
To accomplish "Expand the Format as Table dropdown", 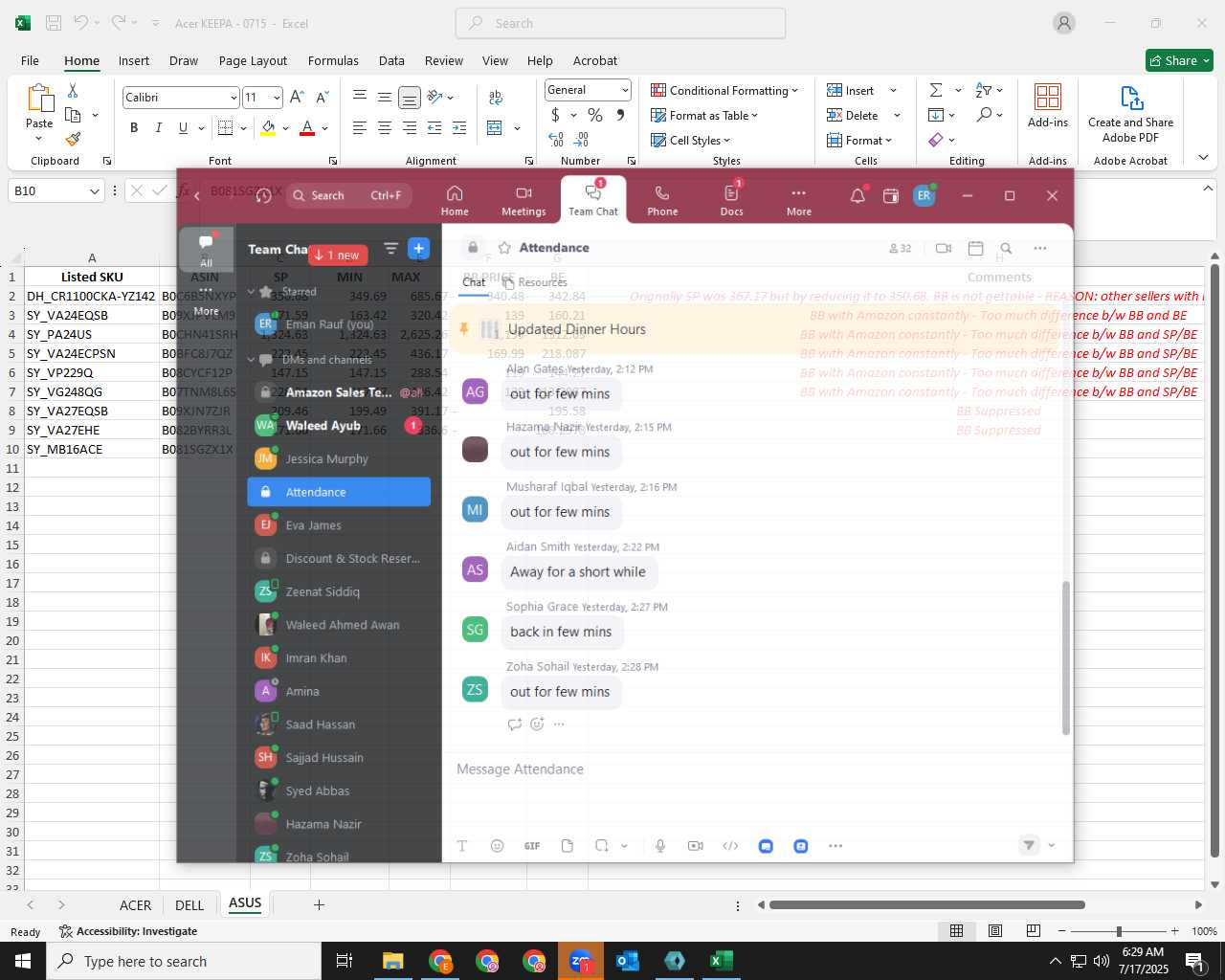I will [x=754, y=116].
